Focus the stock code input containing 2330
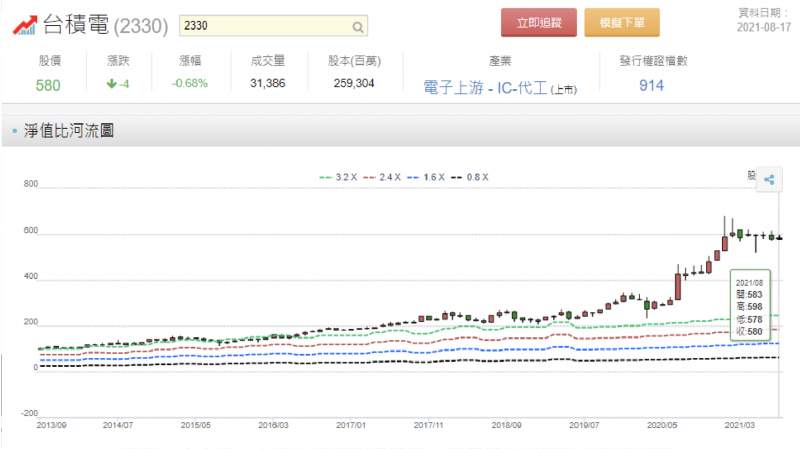 click(273, 26)
